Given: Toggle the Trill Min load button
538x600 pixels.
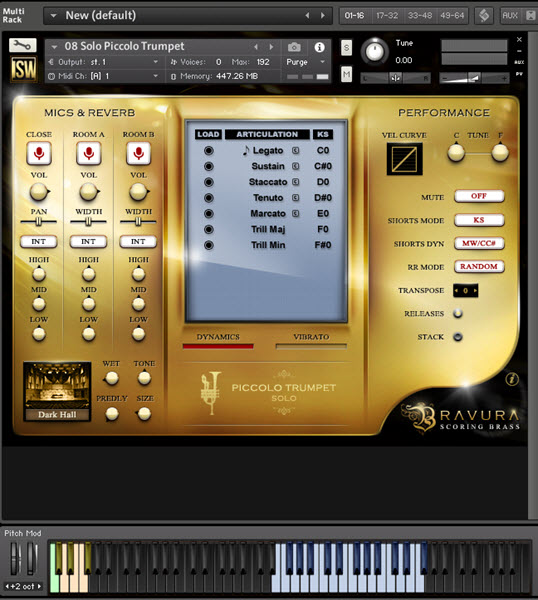Looking at the screenshot, I should click(x=209, y=245).
